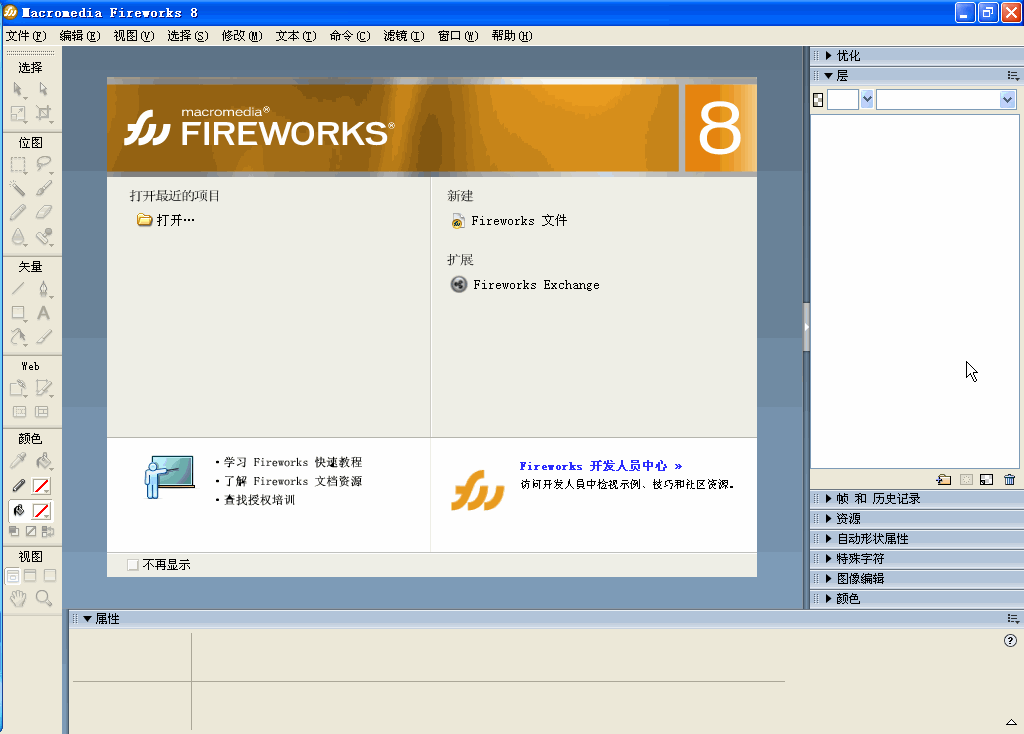Select the Brush tool
1024x734 pixels.
pos(43,189)
